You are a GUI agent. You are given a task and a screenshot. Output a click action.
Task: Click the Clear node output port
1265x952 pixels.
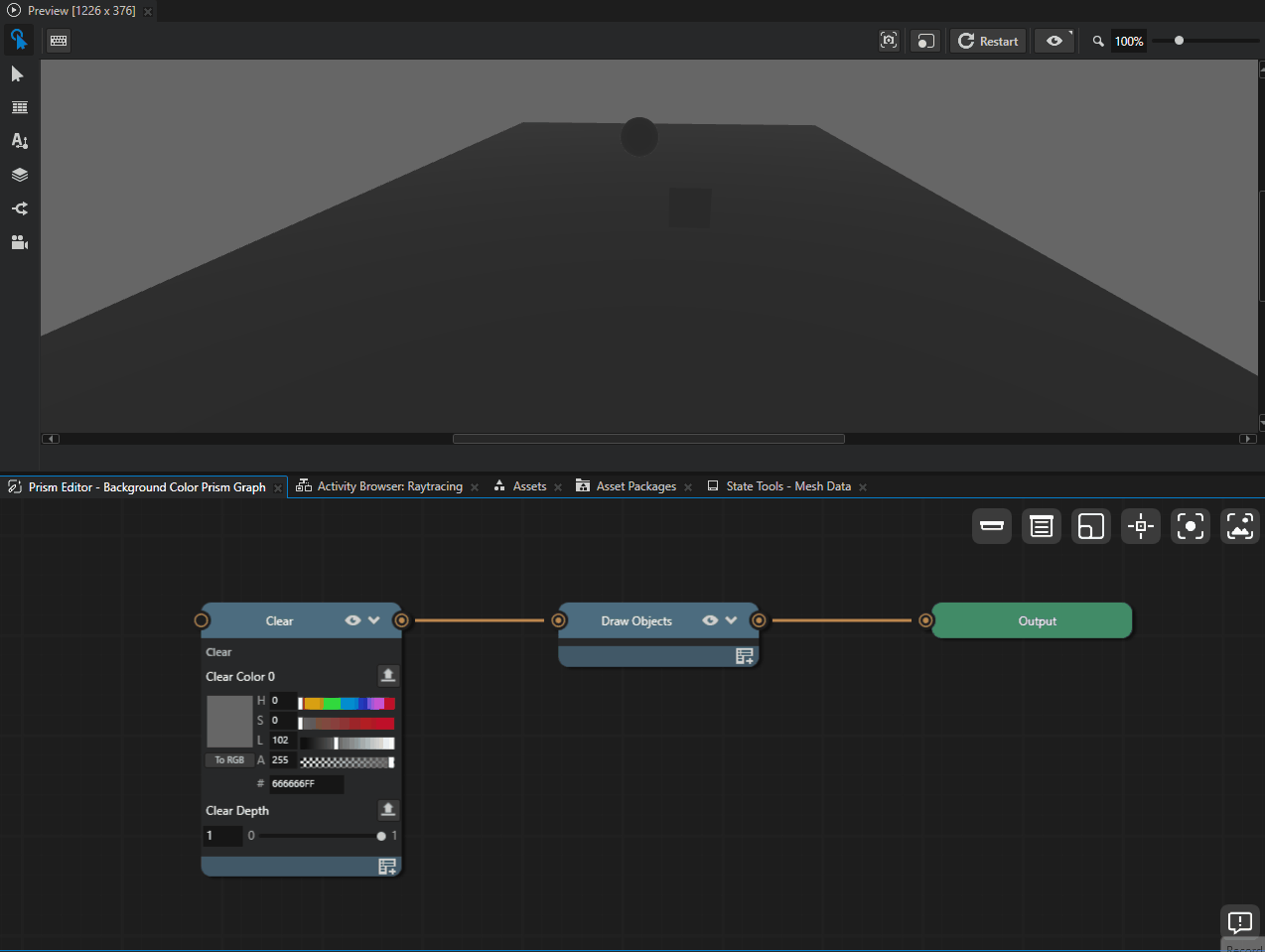tap(401, 620)
